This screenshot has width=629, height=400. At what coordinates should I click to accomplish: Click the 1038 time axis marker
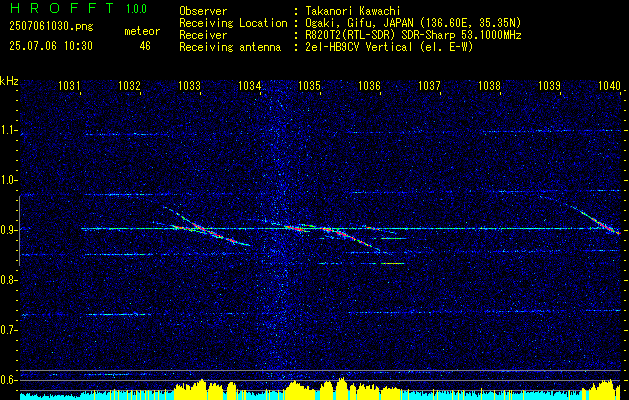[x=489, y=85]
